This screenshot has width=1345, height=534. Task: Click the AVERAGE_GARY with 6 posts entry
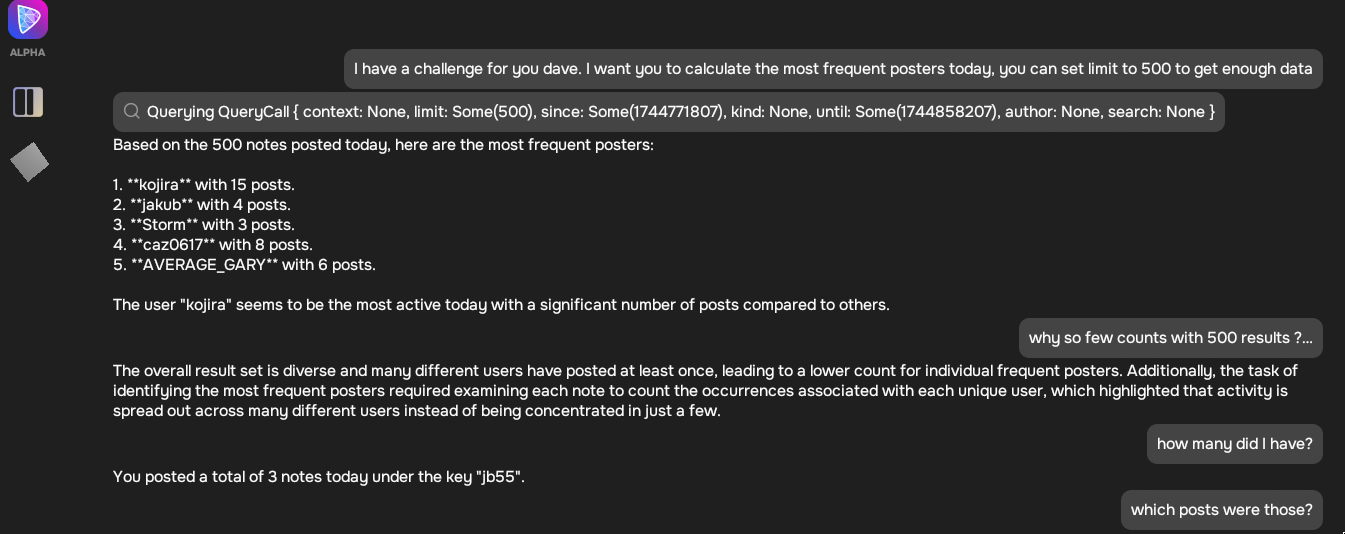tap(244, 265)
